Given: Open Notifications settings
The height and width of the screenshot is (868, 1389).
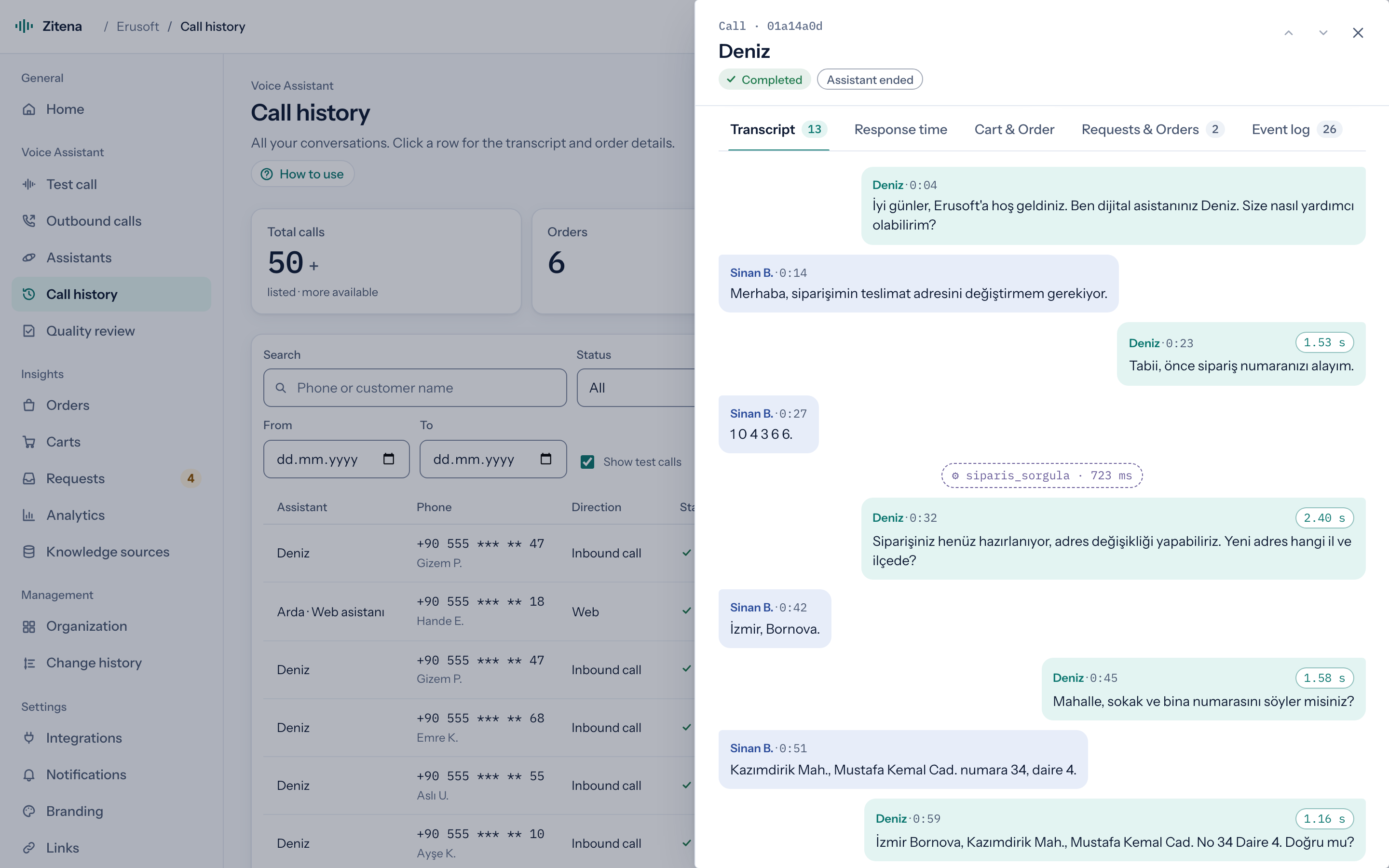Looking at the screenshot, I should [111, 775].
